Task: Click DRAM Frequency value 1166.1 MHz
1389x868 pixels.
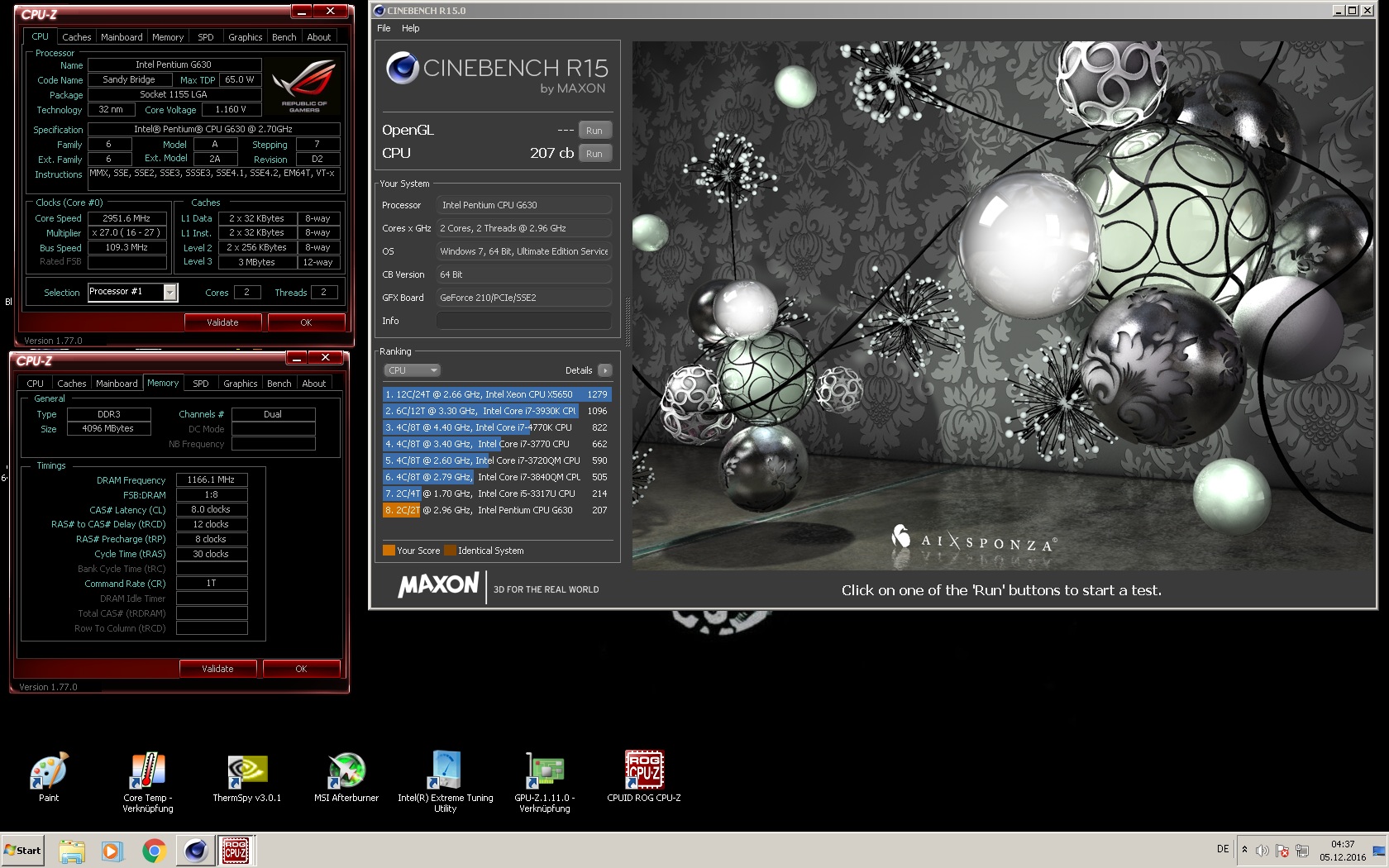Action: tap(211, 479)
